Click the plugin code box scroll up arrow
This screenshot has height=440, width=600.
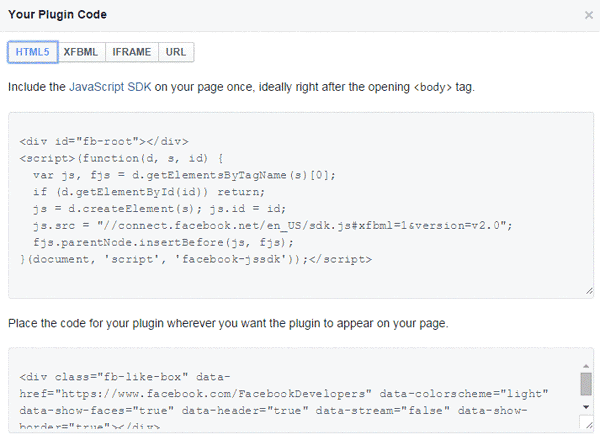tap(586, 366)
